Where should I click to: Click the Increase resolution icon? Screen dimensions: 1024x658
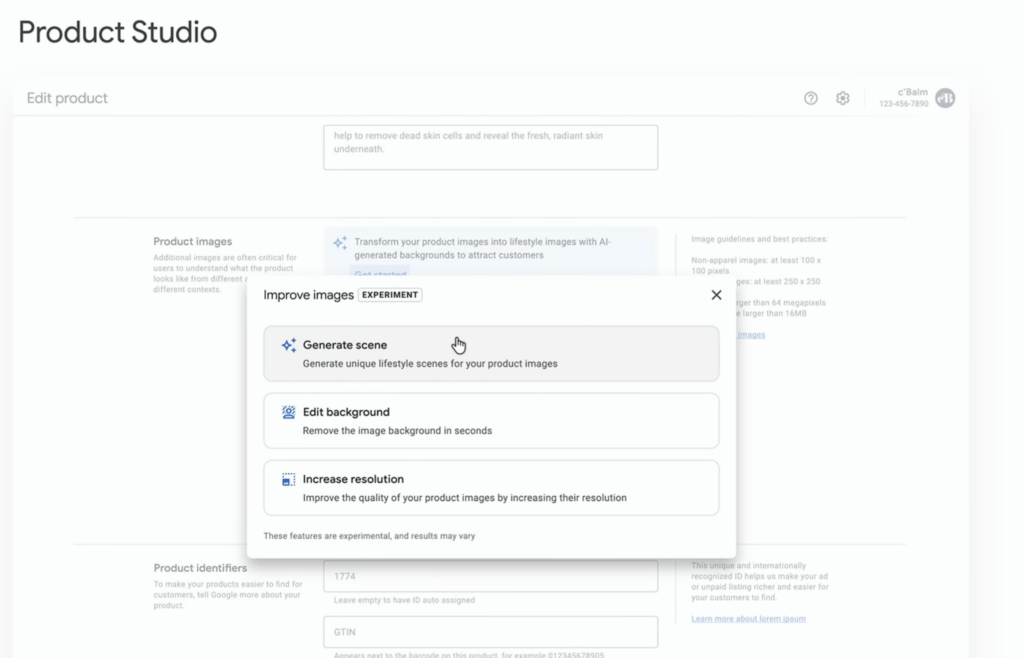pos(289,479)
